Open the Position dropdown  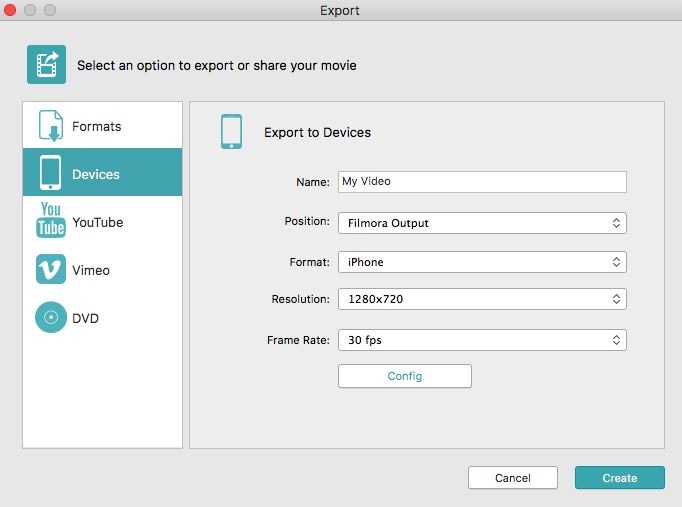[x=482, y=222]
